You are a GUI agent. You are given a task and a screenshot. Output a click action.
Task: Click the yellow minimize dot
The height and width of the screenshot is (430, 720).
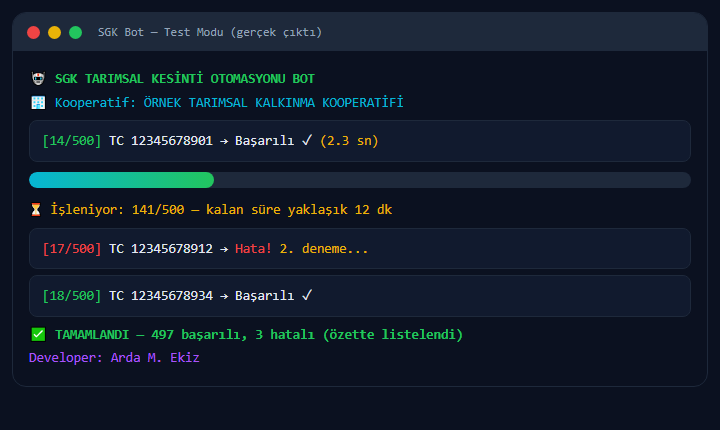(55, 33)
